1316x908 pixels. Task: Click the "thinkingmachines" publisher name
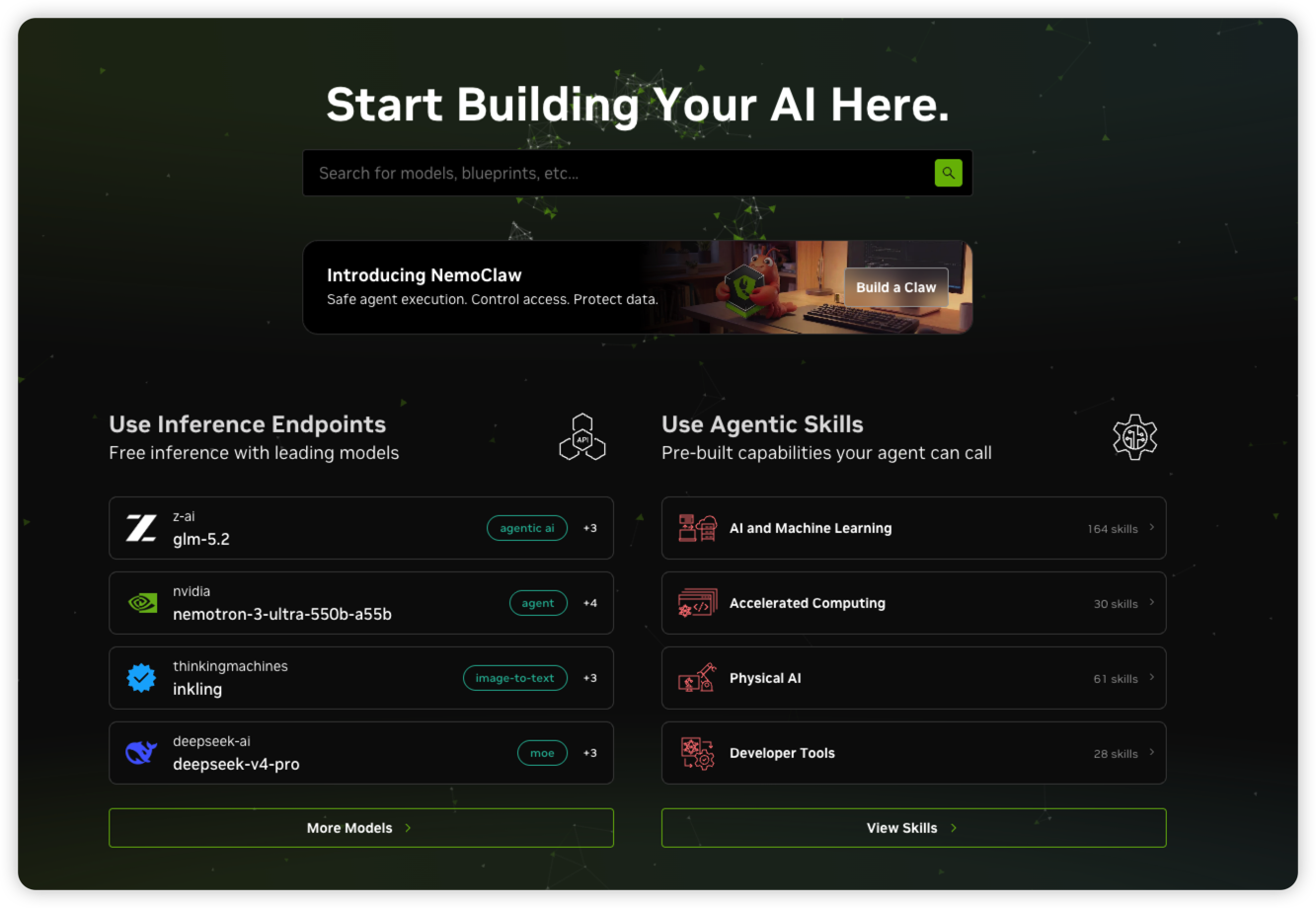(x=230, y=666)
